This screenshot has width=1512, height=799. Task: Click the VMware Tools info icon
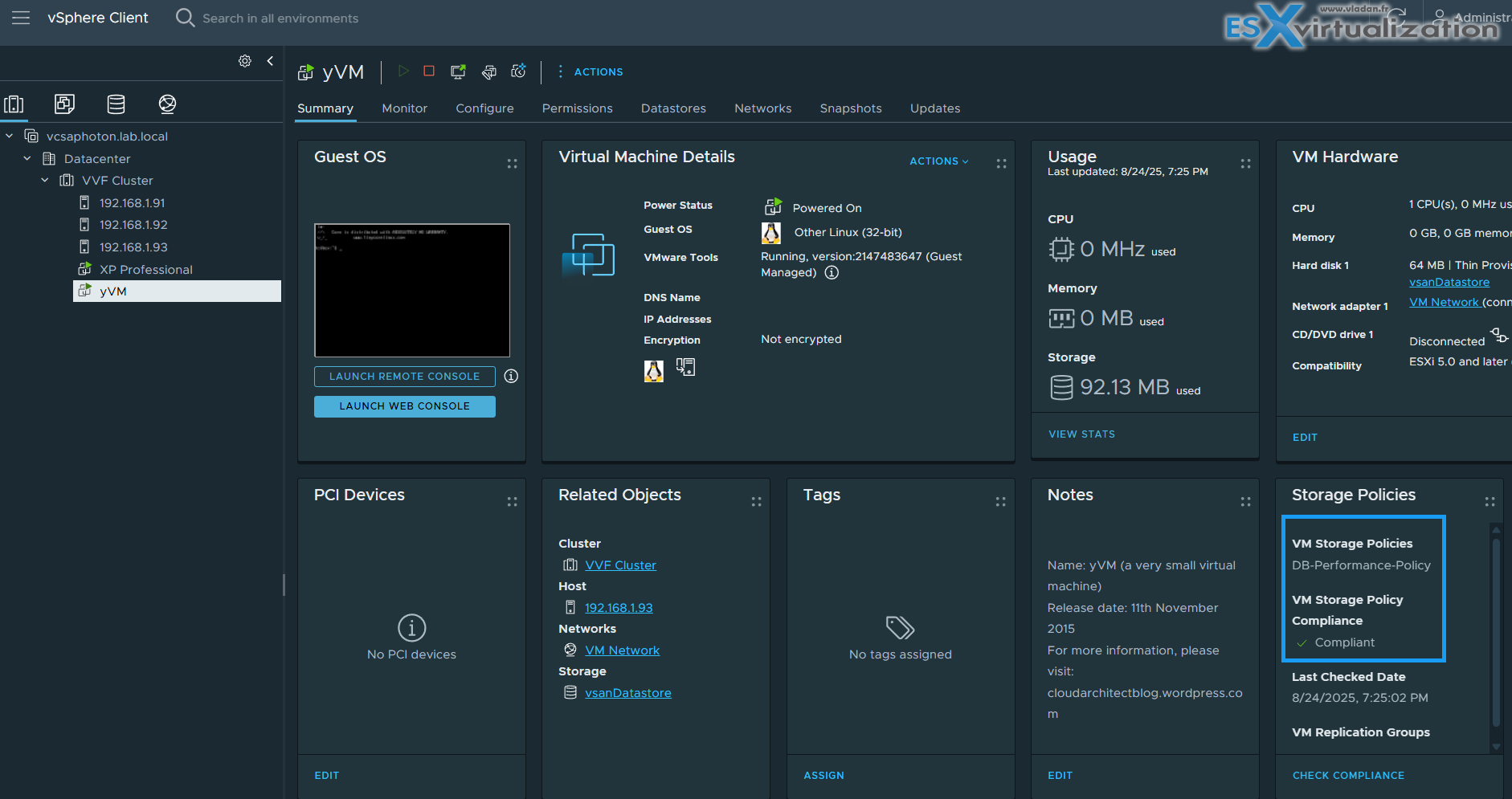tap(832, 272)
